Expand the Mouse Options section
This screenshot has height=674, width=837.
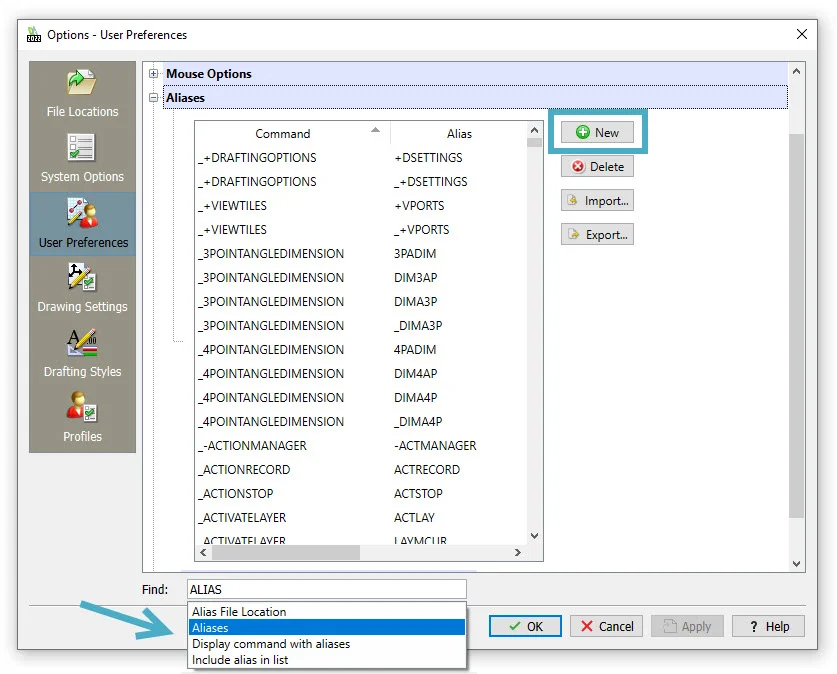154,74
